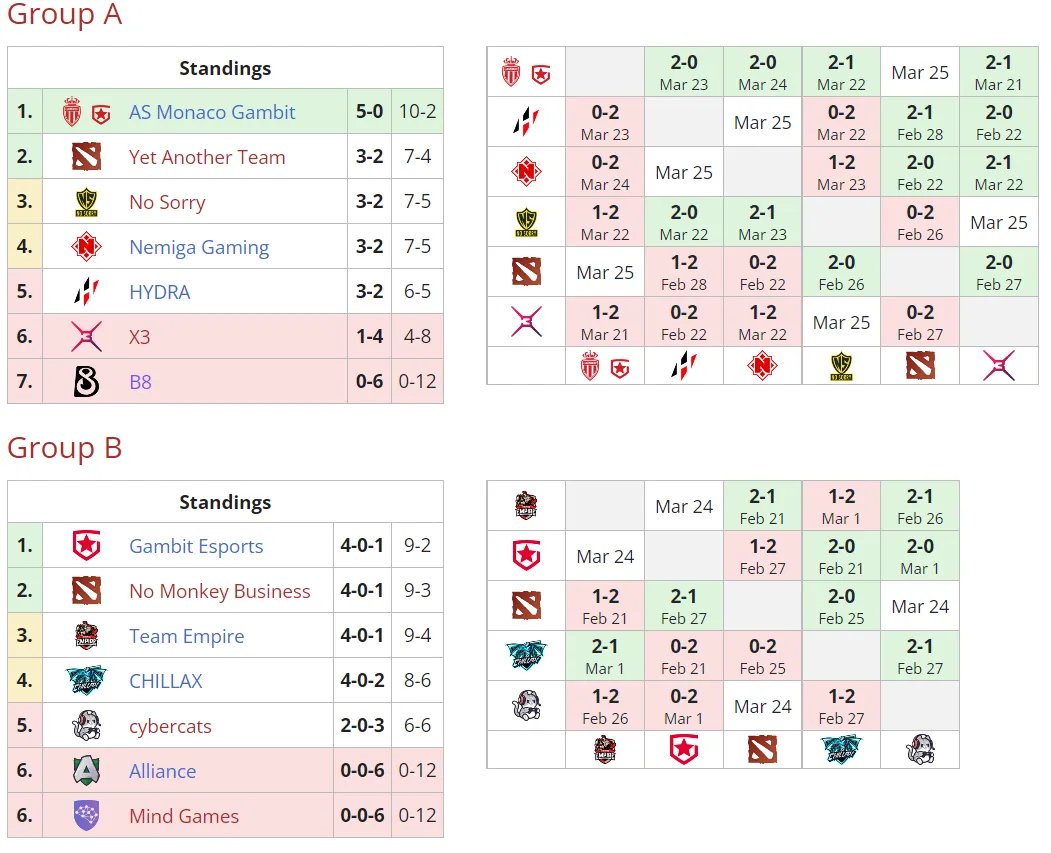Viewport: 1051px width, 853px height.
Task: Click the X3 logo in Group A standings
Action: click(86, 336)
